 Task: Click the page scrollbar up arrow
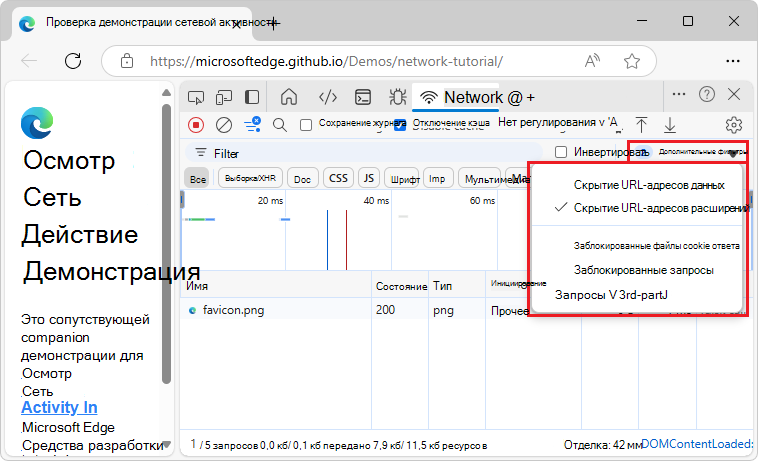pos(166,93)
